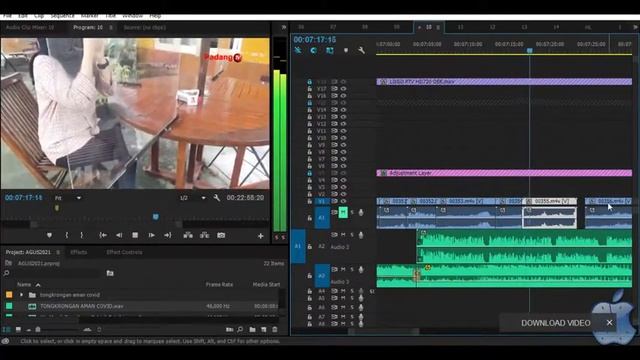Dismiss the DOWNLOAD VIDEO overlay with X
The width and height of the screenshot is (640, 360).
point(609,322)
